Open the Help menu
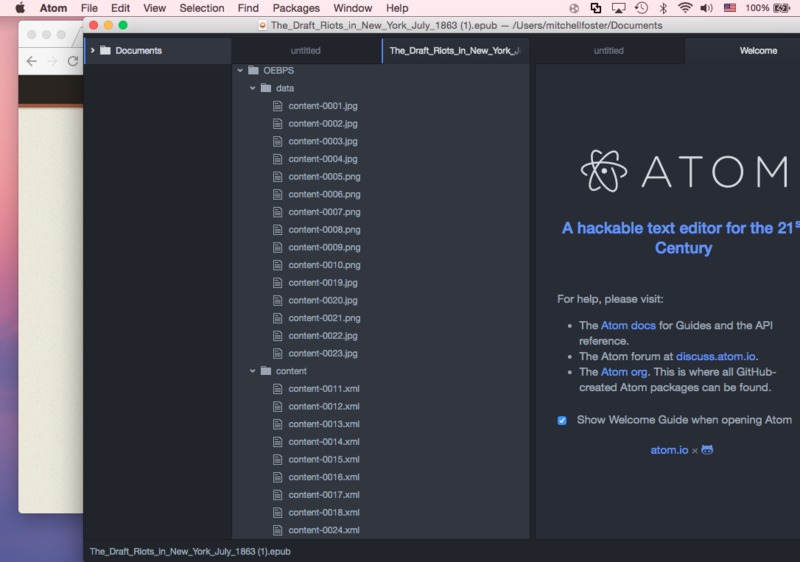This screenshot has height=562, width=800. 397,8
